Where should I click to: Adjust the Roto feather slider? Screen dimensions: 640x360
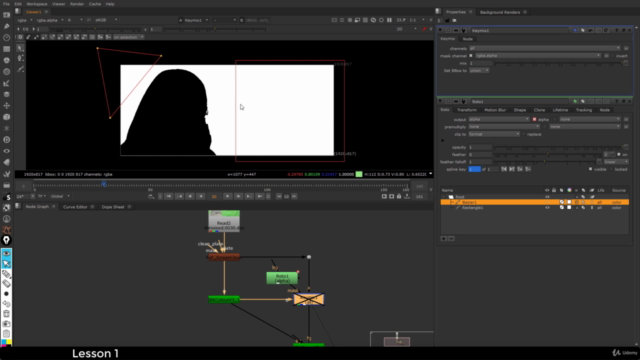pos(548,154)
